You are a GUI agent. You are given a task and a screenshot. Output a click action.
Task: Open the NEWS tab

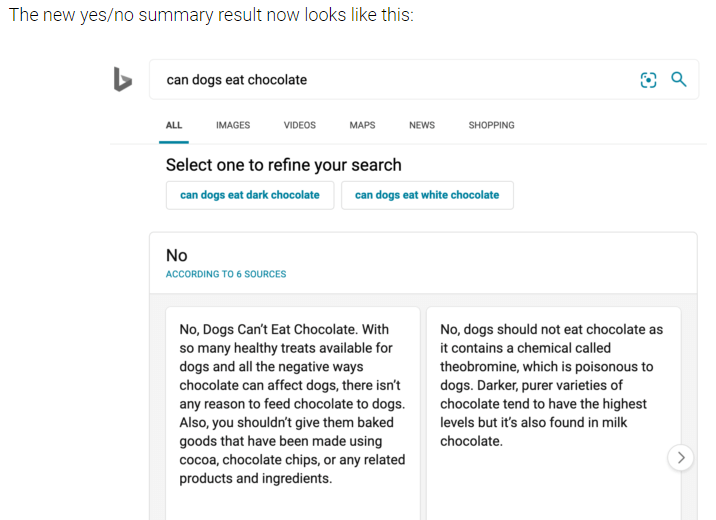[x=422, y=125]
